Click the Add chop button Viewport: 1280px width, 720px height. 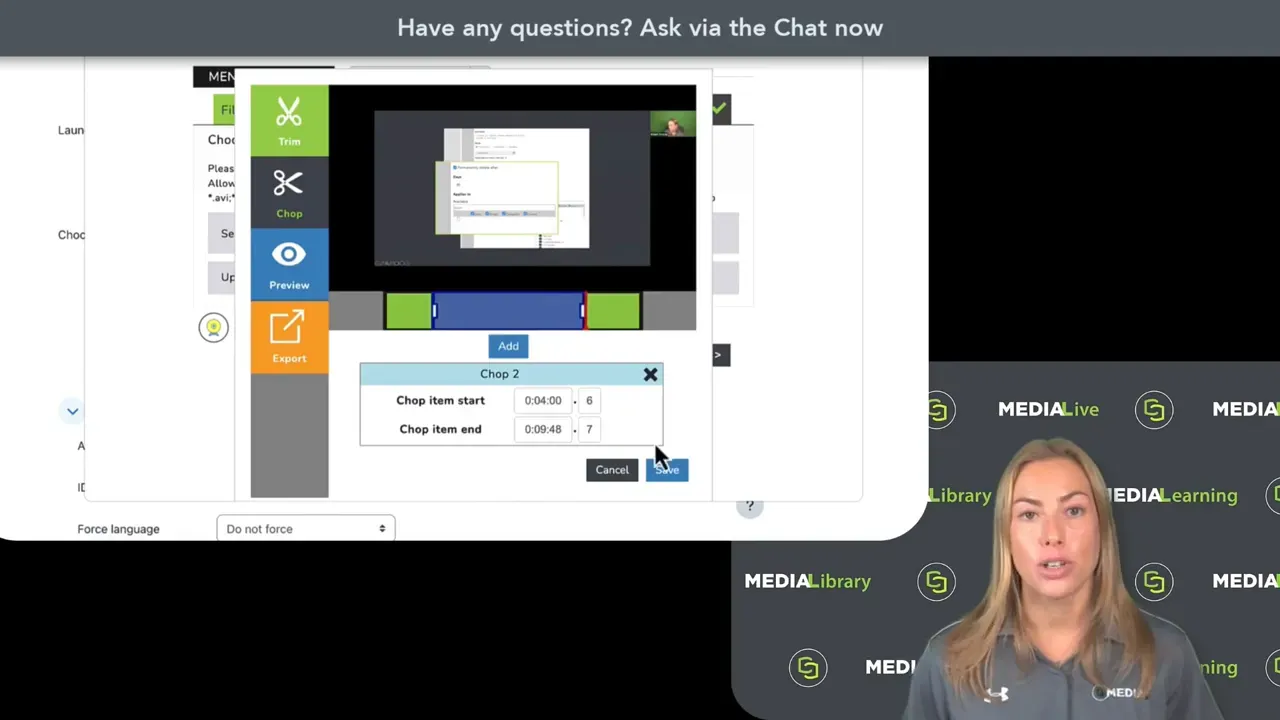[x=508, y=346]
